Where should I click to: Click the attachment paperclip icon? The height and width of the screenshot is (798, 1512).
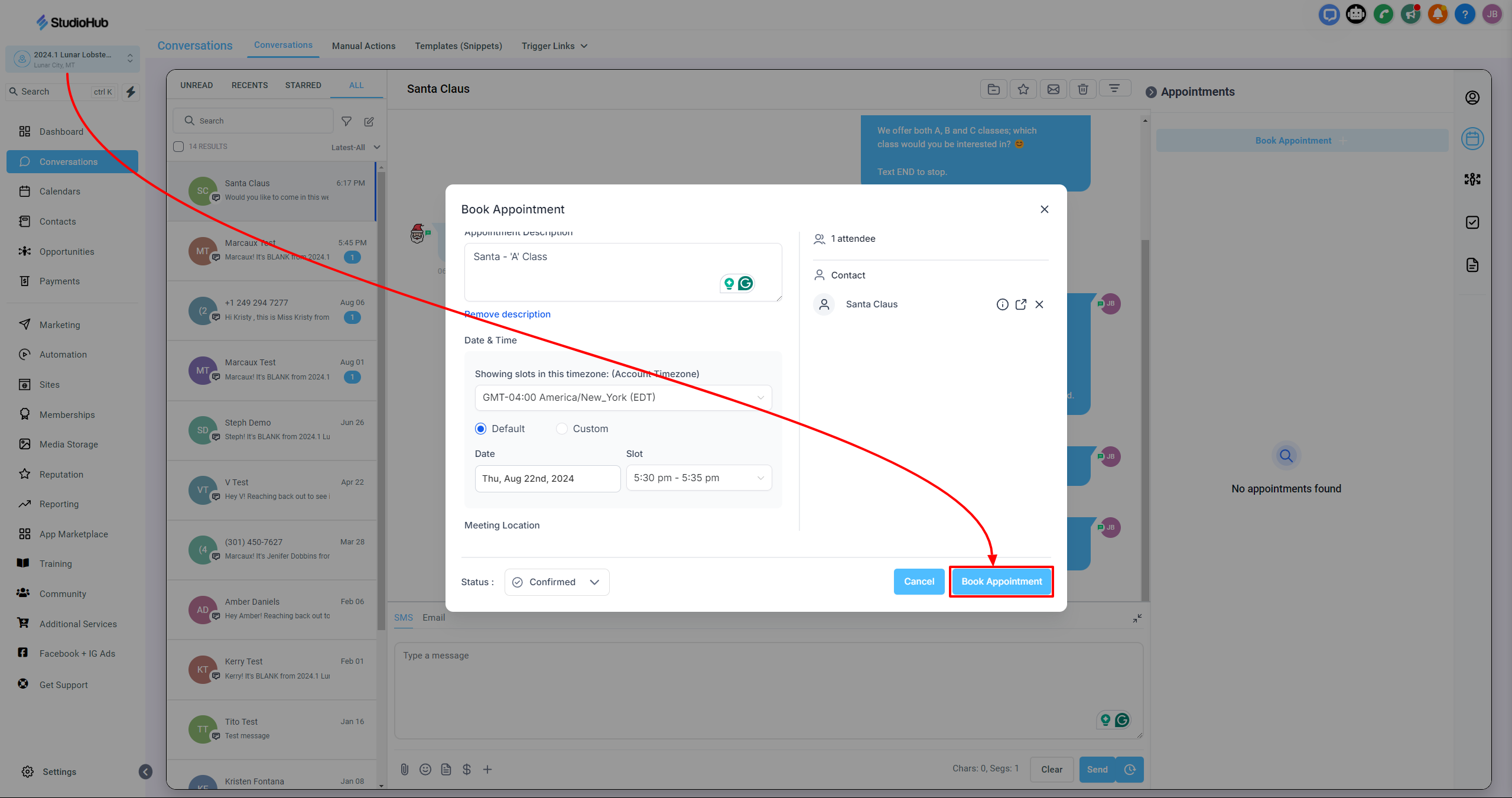tap(404, 769)
